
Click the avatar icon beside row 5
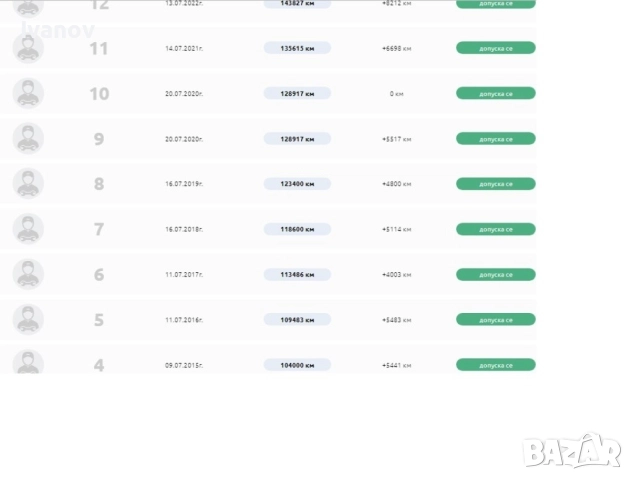[x=28, y=319]
